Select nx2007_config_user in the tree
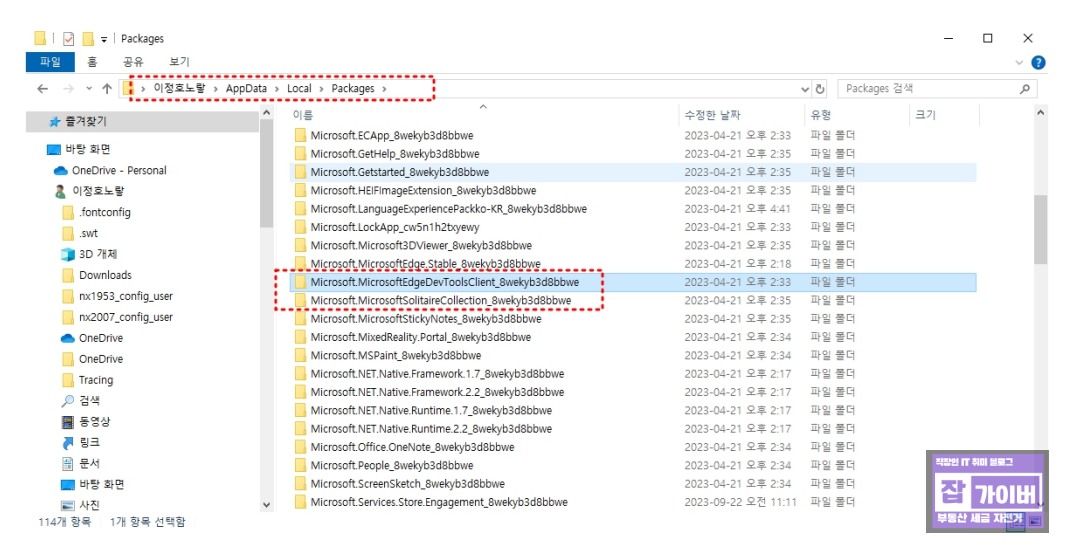The width and height of the screenshot is (1074, 558). pyautogui.click(x=125, y=317)
